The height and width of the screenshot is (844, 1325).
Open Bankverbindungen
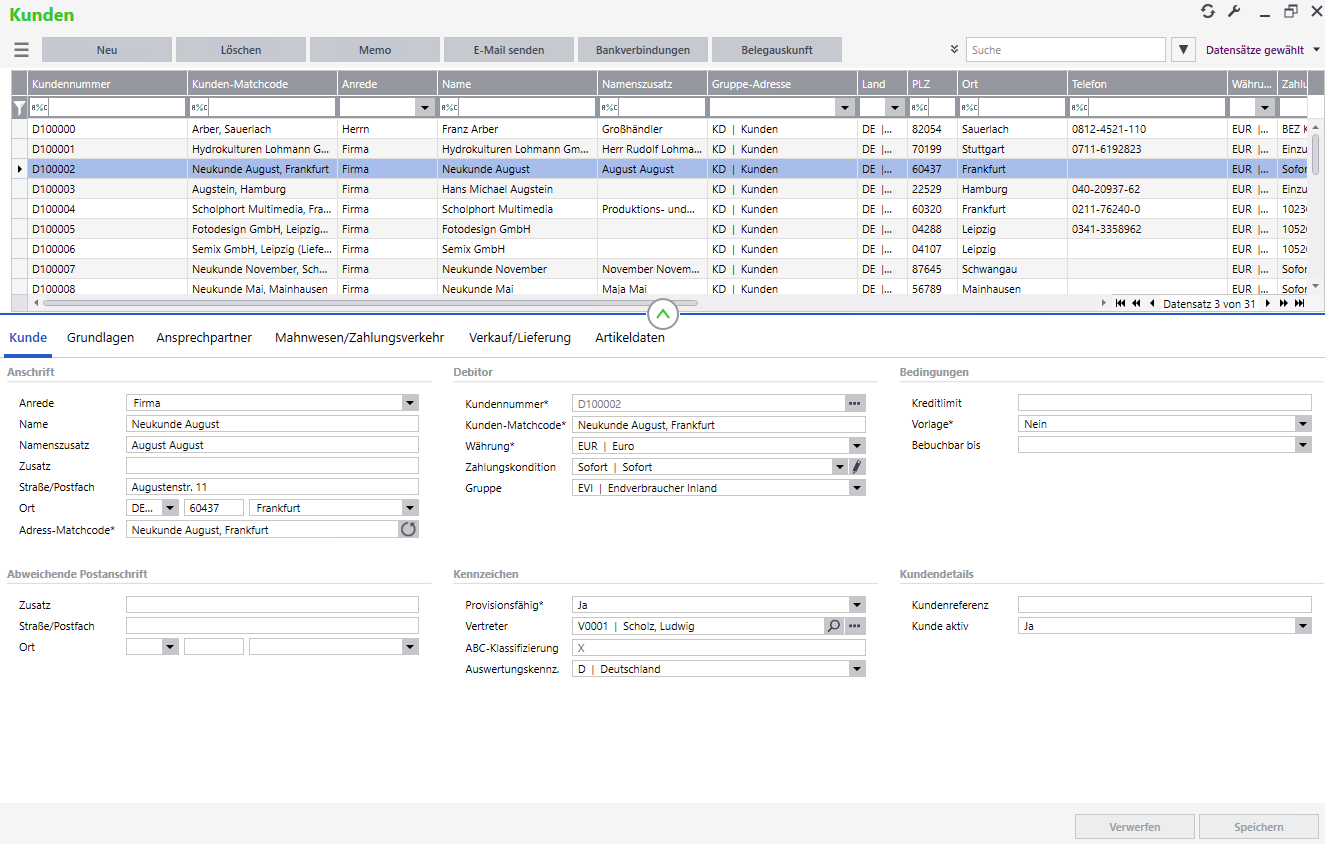click(643, 50)
